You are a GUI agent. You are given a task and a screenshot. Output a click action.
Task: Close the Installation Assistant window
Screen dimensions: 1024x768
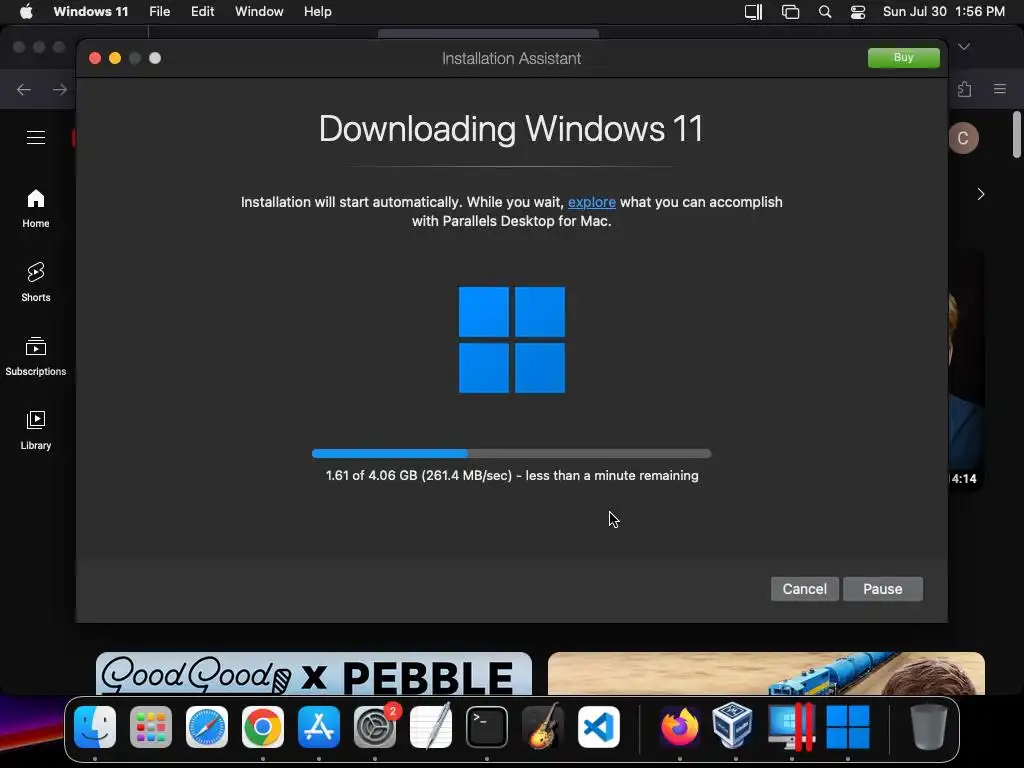[x=95, y=58]
